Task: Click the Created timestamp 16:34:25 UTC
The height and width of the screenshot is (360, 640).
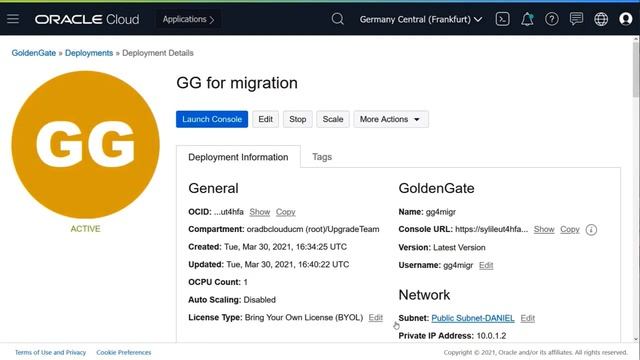Action: 286,247
